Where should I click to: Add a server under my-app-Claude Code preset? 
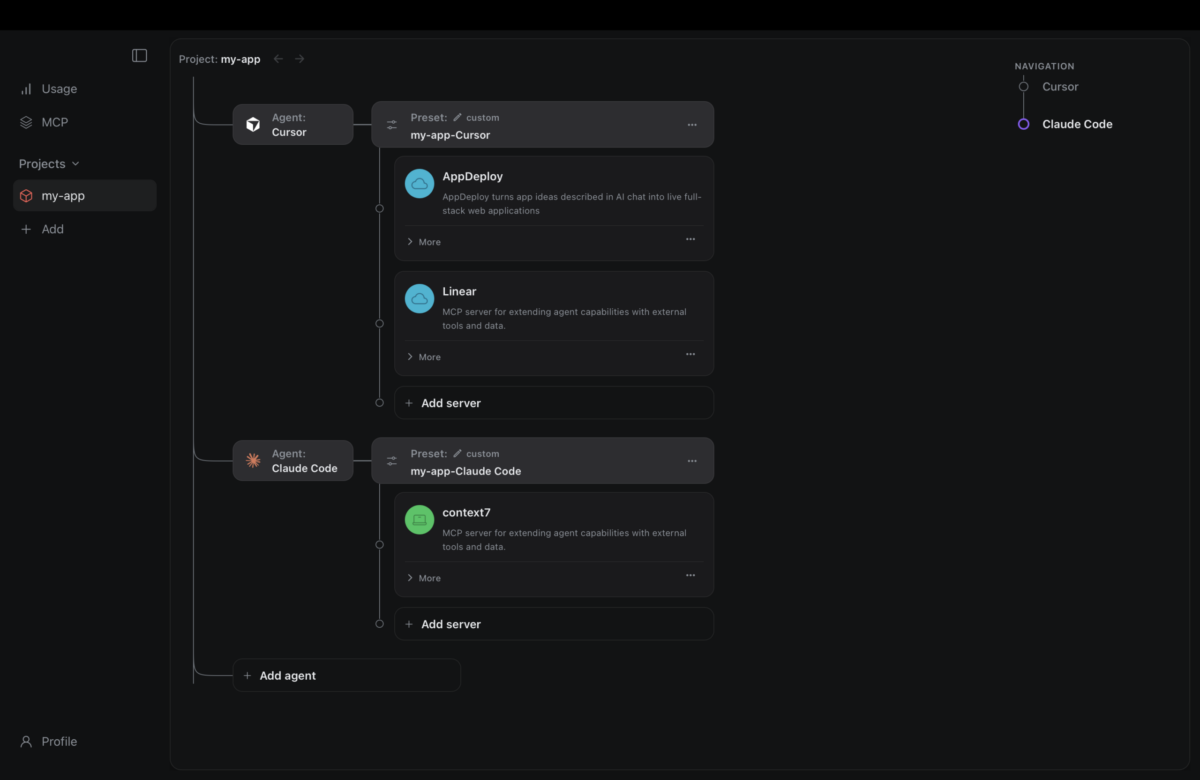(554, 624)
